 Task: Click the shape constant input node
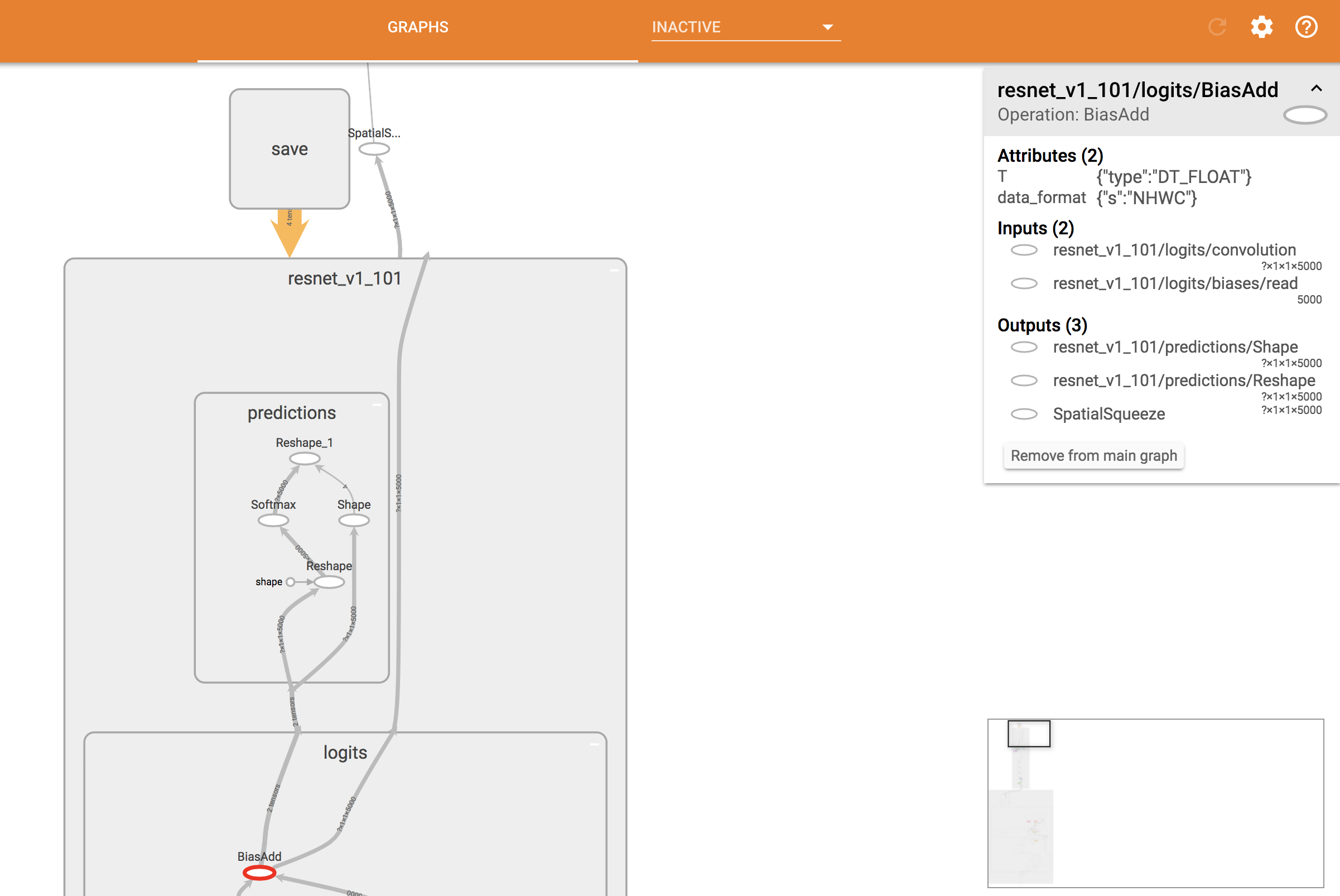291,582
